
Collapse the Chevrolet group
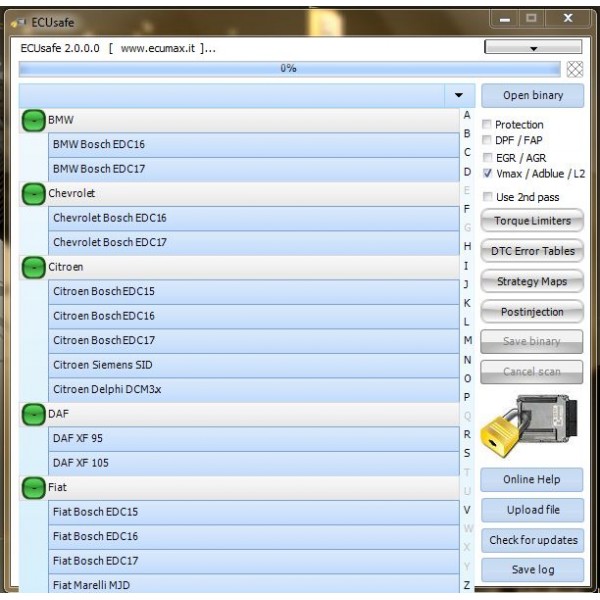point(34,194)
